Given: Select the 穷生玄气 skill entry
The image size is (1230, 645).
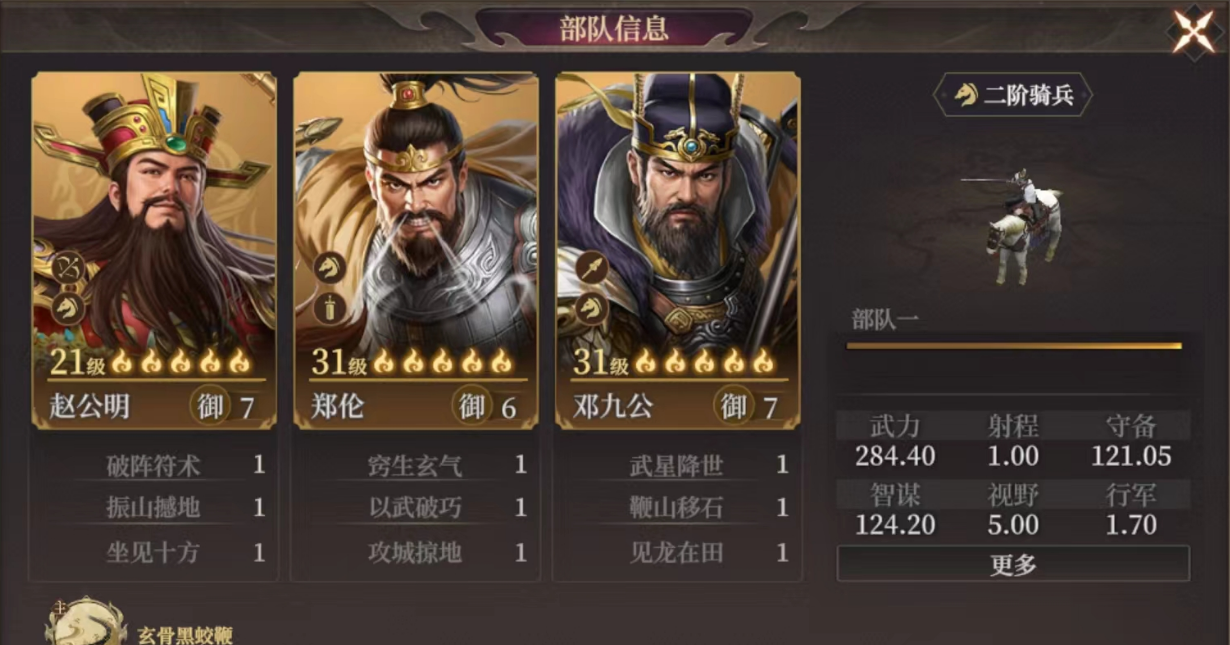Looking at the screenshot, I should coord(416,465).
